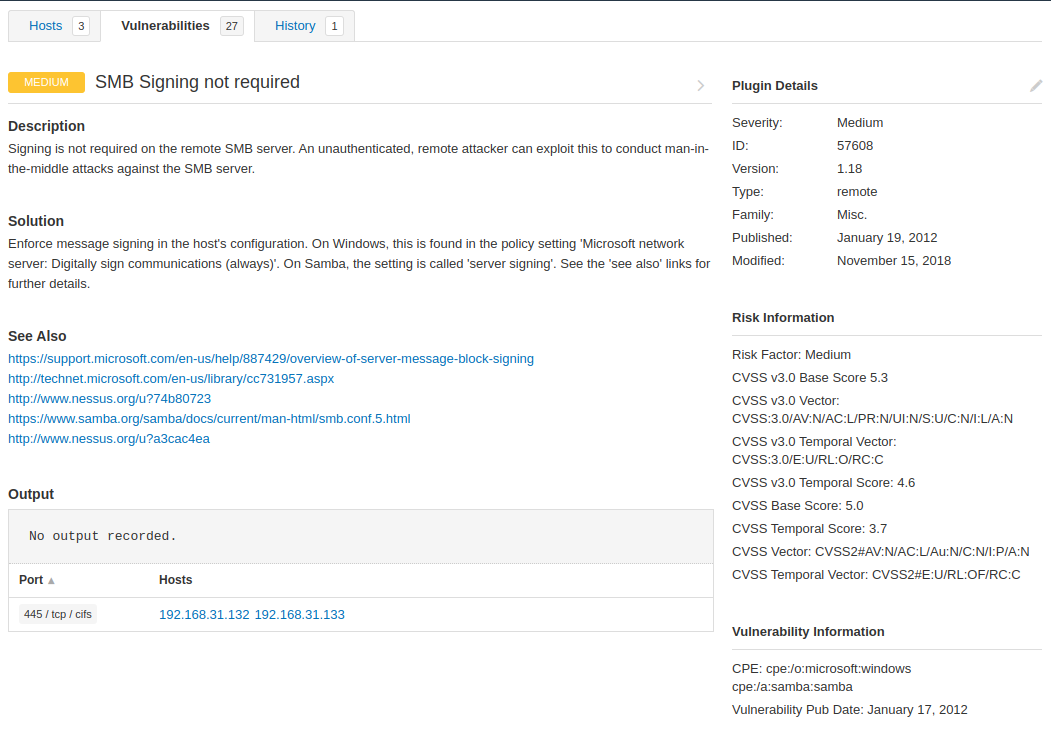Screen dimensions: 1051x730
Task: Click the edit pencil icon in Plugin Details
Action: point(1036,86)
